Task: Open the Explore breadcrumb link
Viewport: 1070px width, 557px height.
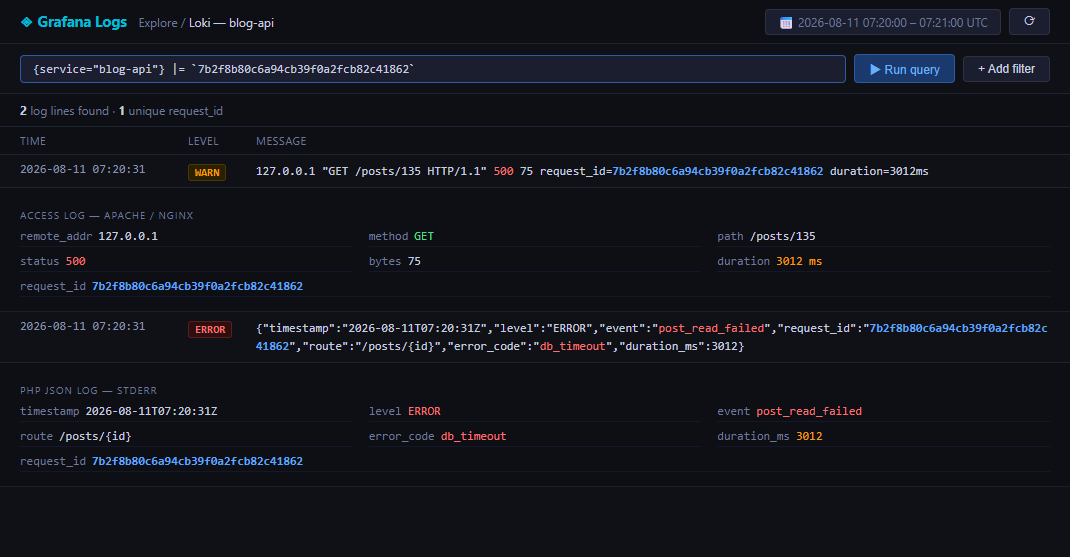Action: 158,23
